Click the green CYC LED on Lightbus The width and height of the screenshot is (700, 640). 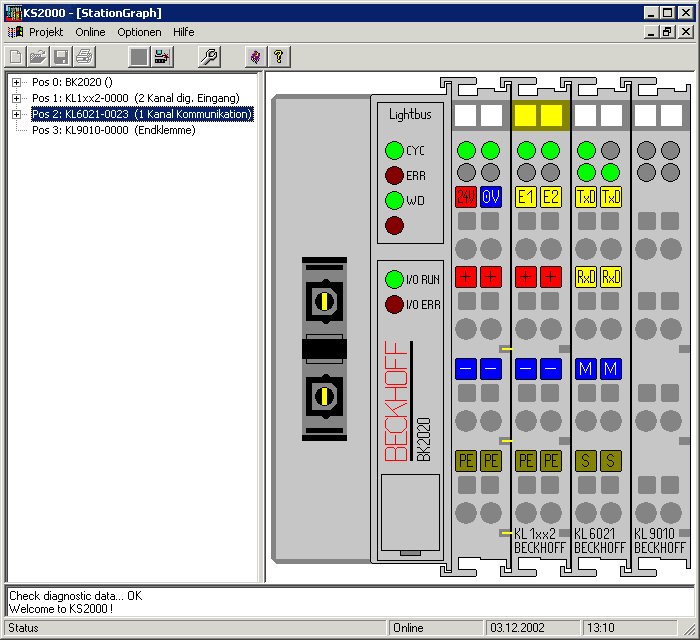pyautogui.click(x=394, y=150)
